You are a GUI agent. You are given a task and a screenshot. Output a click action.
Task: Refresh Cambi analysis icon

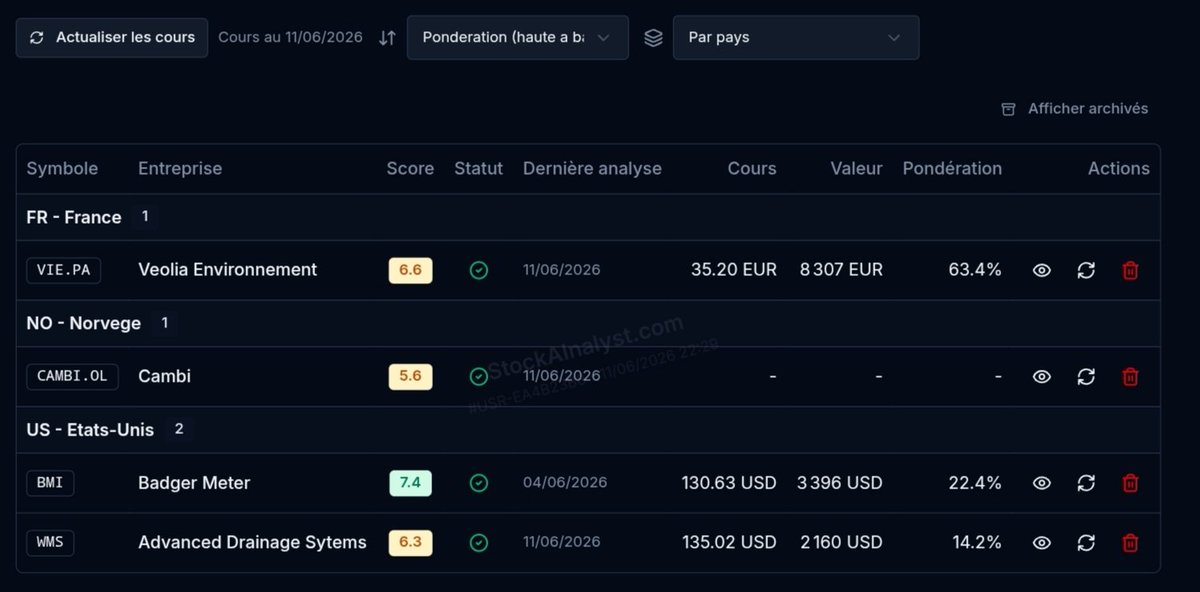[x=1086, y=376]
